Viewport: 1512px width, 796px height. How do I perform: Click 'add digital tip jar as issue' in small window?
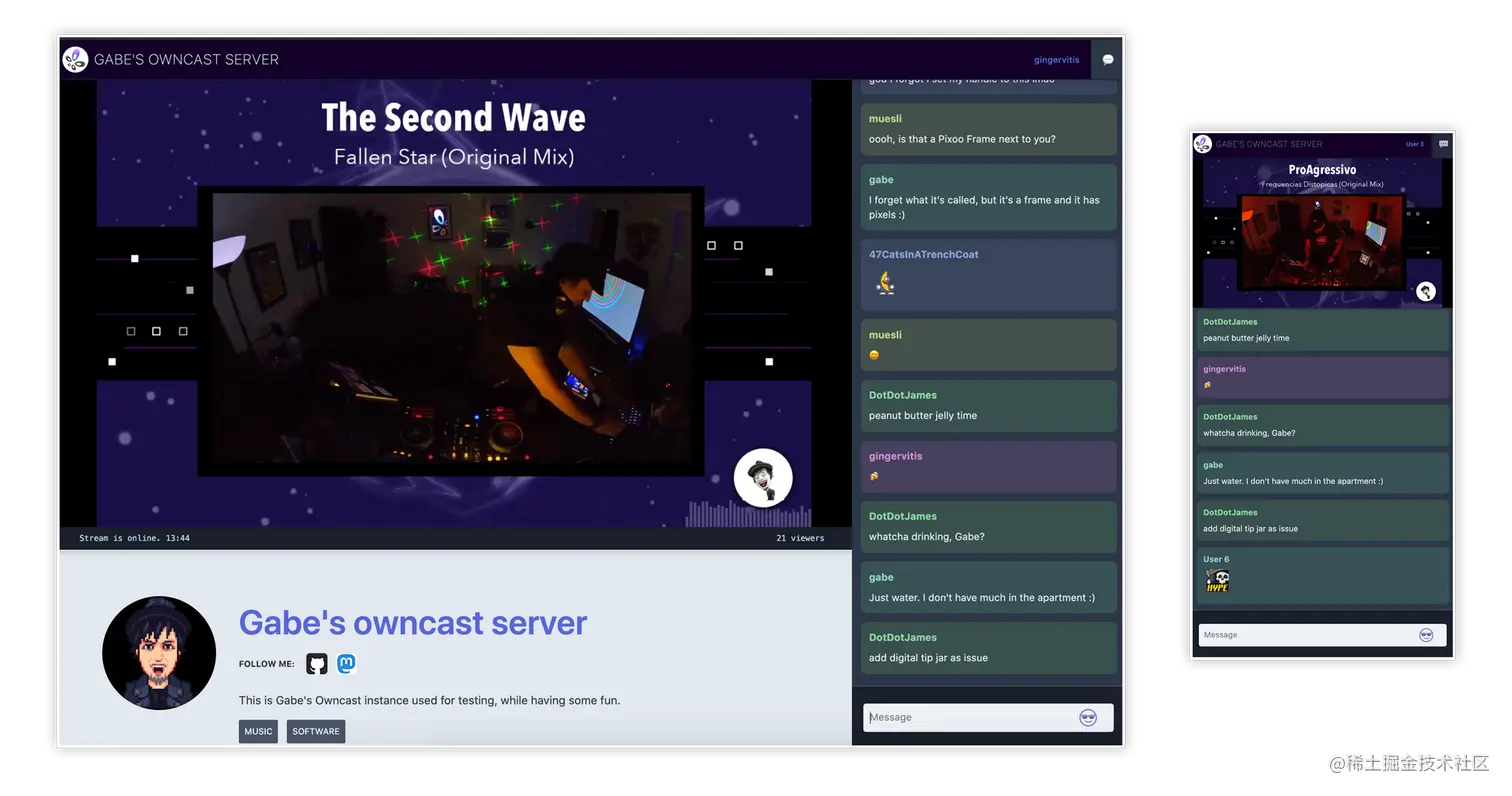(x=1323, y=520)
